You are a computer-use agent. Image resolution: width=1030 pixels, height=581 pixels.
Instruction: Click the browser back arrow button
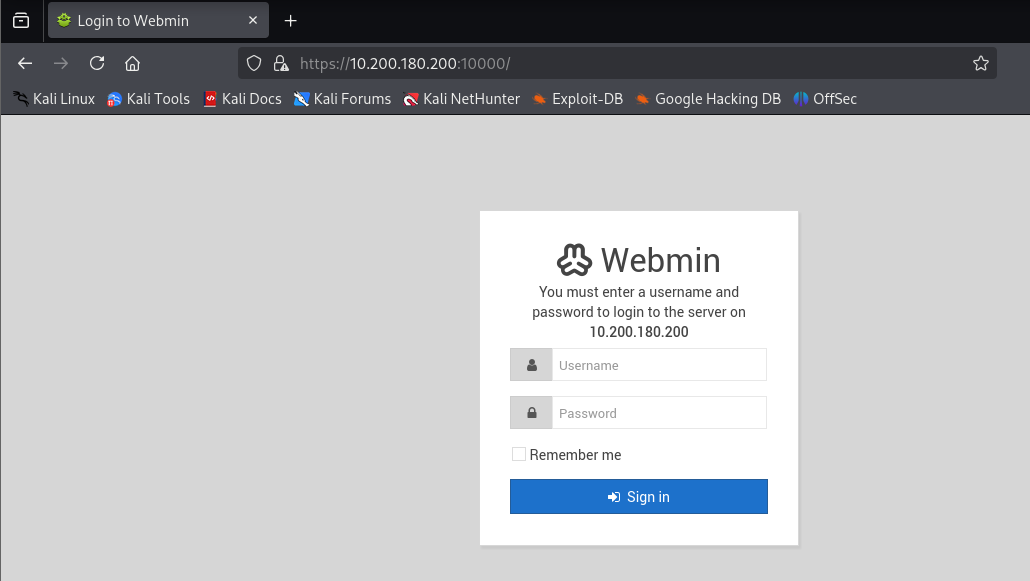click(x=25, y=63)
